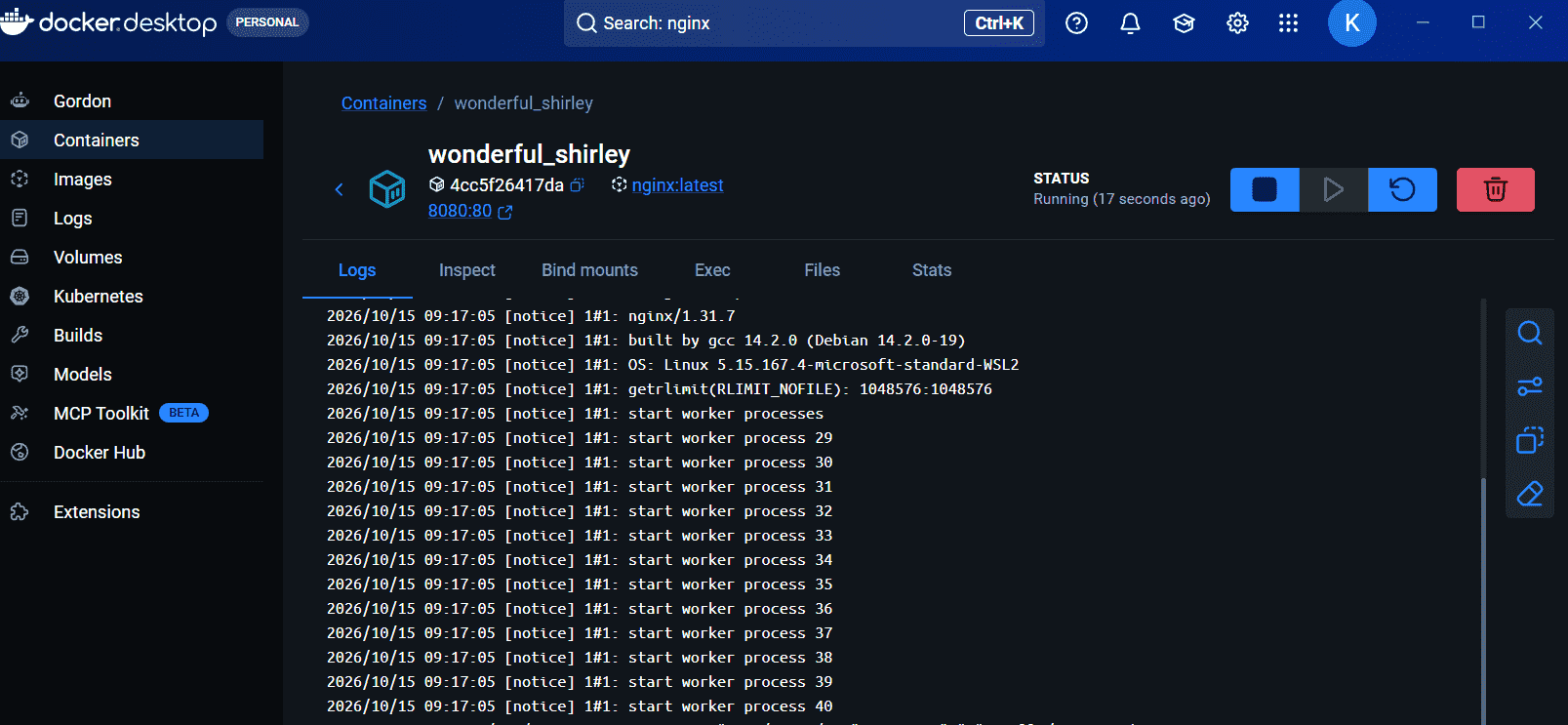Open Extensions in the sidebar

click(x=132, y=512)
